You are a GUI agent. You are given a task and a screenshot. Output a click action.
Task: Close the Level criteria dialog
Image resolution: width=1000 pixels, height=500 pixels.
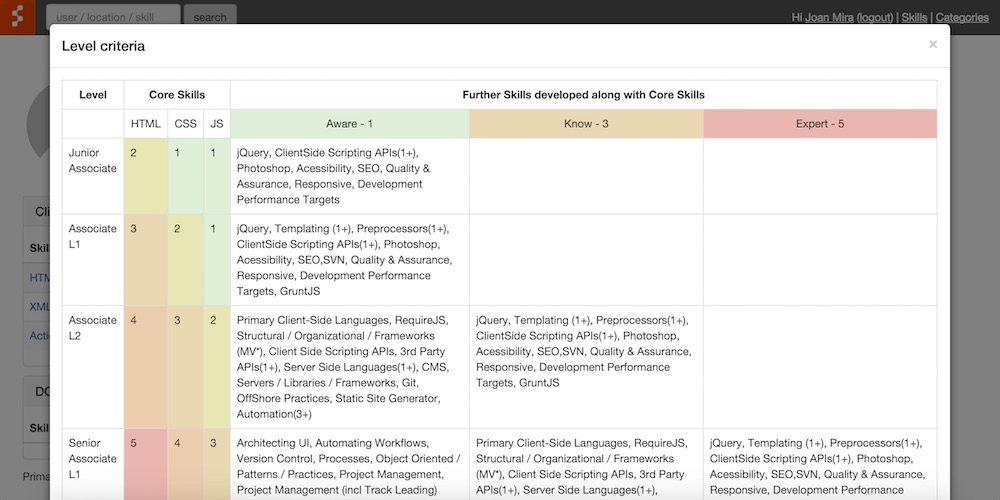click(932, 45)
